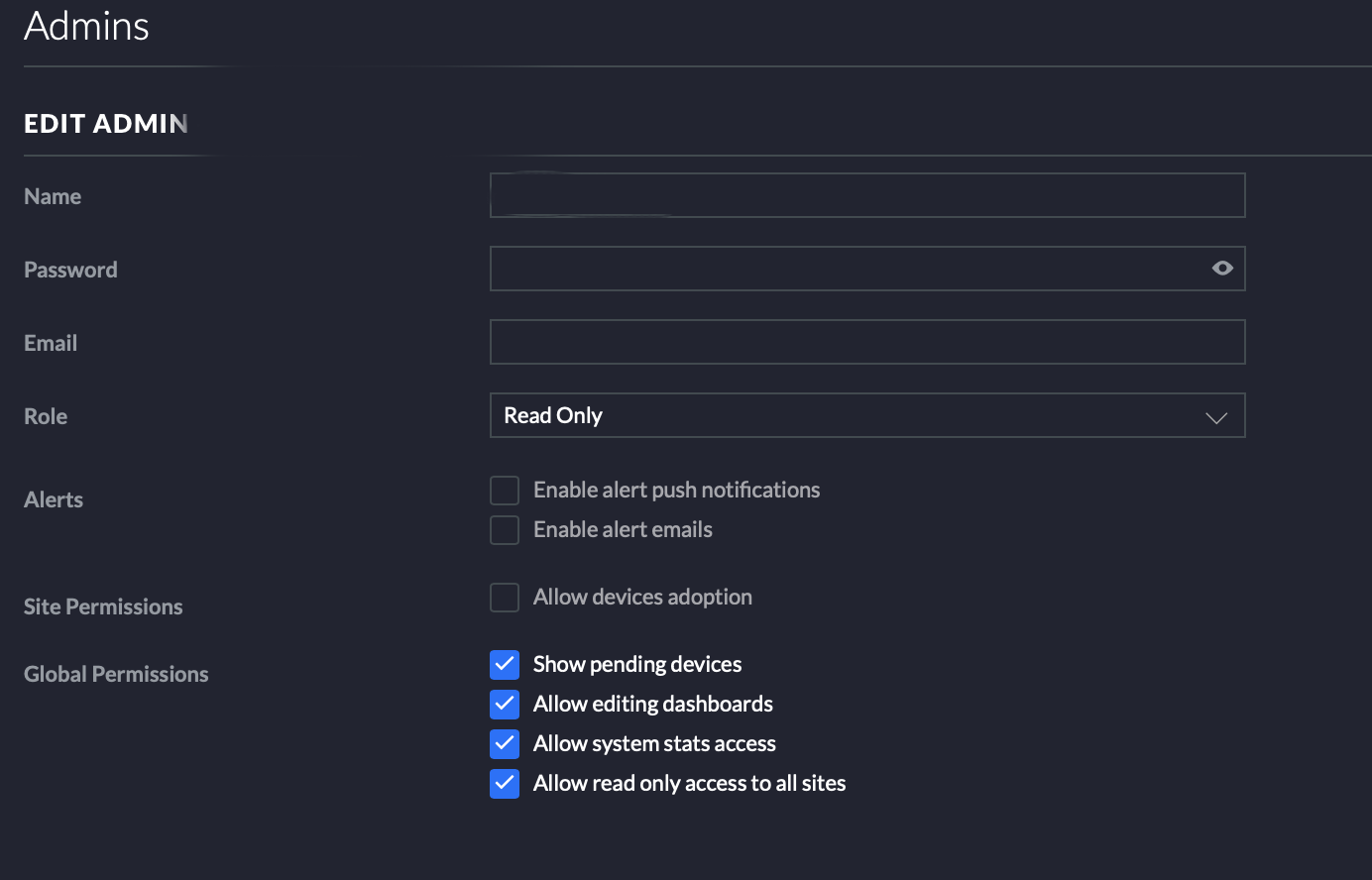Tick the Enable alert emails checkbox
This screenshot has width=1372, height=880.
(x=505, y=530)
